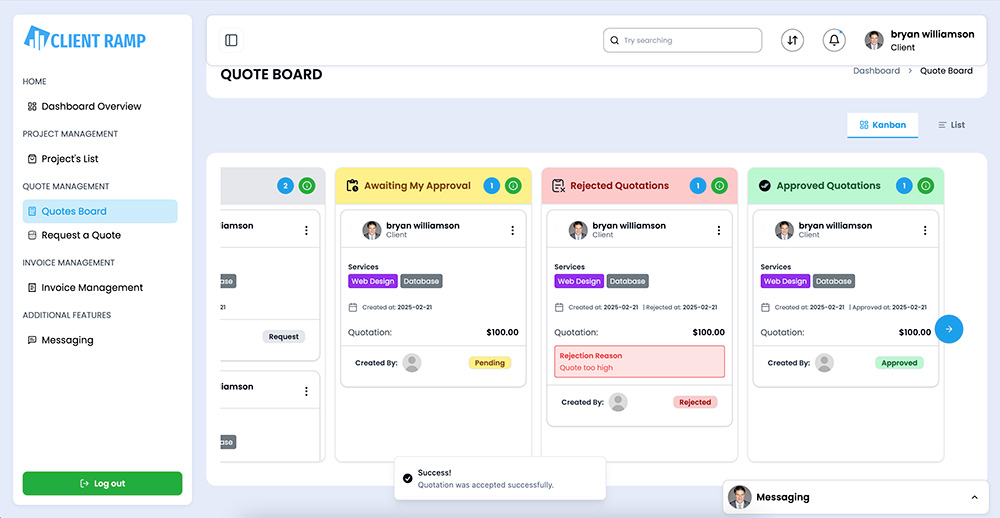The image size is (1000, 518).
Task: Click Created By avatar on Rejected card
Action: coord(618,402)
